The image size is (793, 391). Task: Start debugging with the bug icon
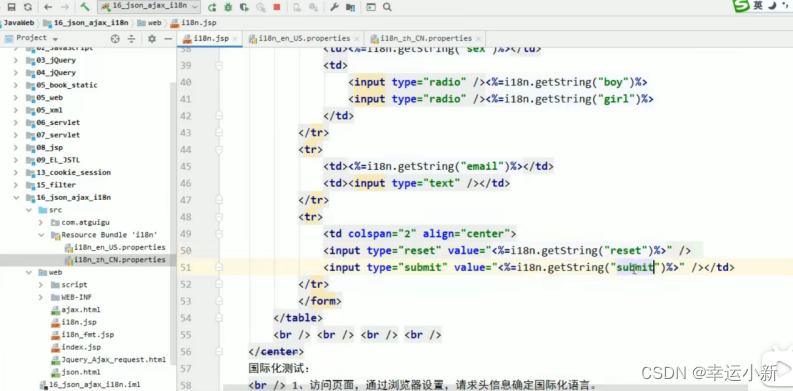click(x=228, y=7)
